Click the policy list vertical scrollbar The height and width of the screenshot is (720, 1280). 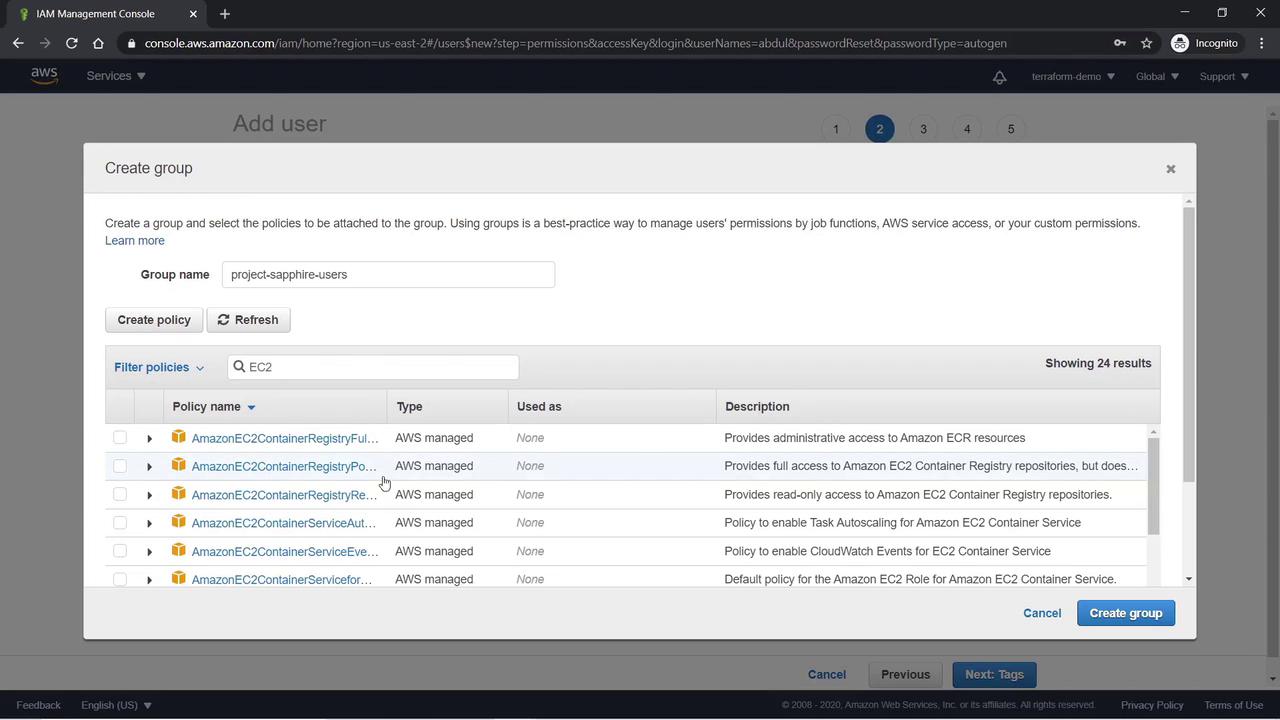1153,488
